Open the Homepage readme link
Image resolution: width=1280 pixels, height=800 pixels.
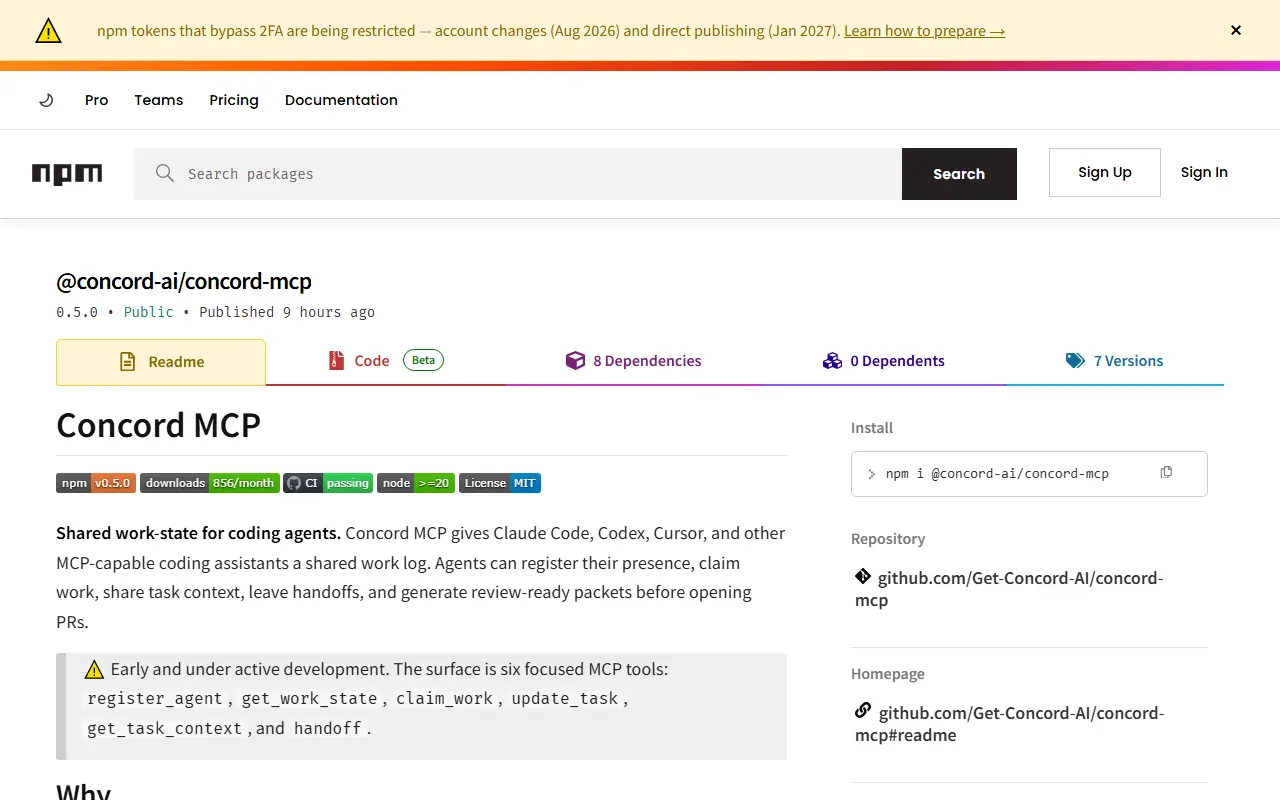(1009, 724)
